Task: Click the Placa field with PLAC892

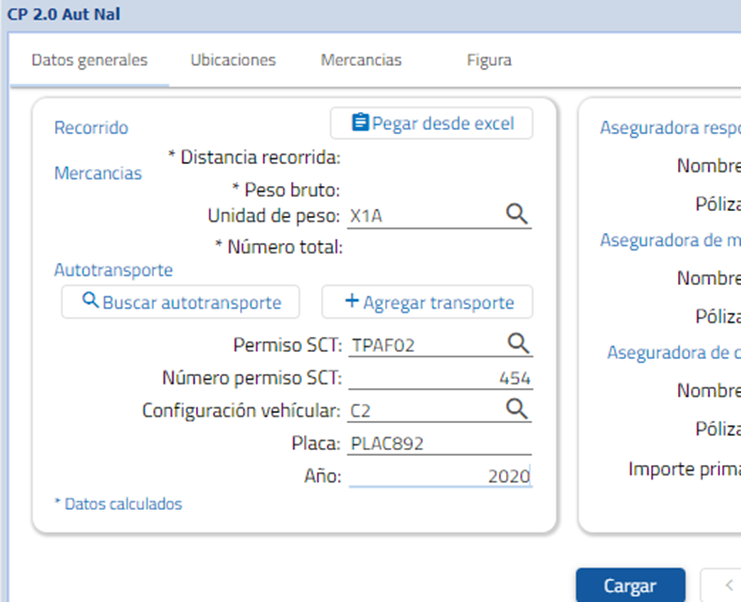Action: tap(440, 443)
